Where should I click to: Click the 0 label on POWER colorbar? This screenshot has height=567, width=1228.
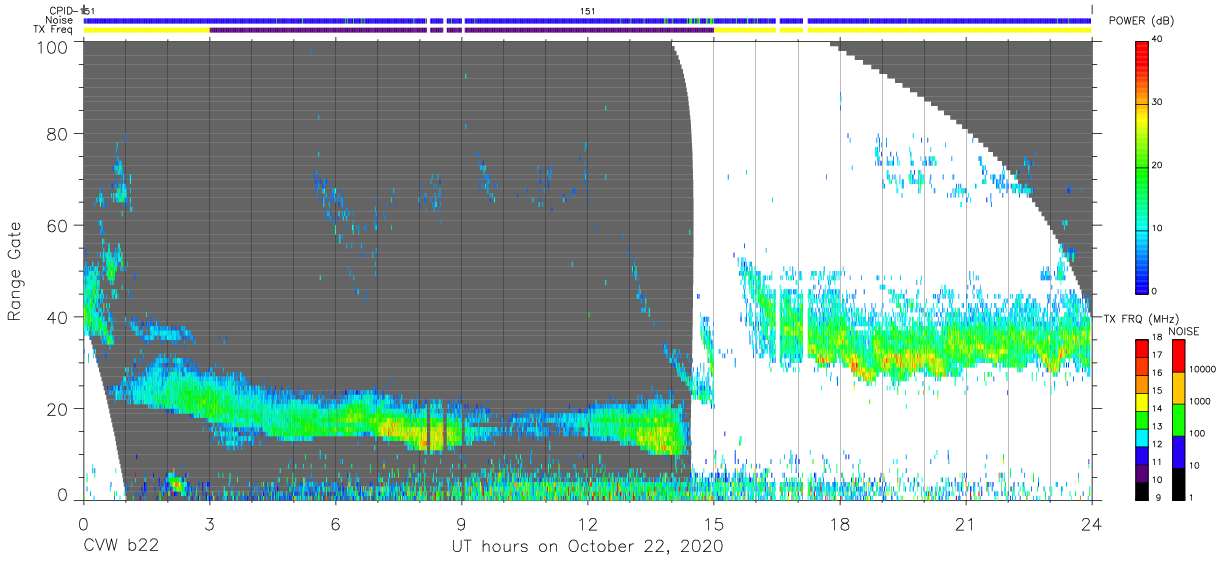[x=1156, y=291]
